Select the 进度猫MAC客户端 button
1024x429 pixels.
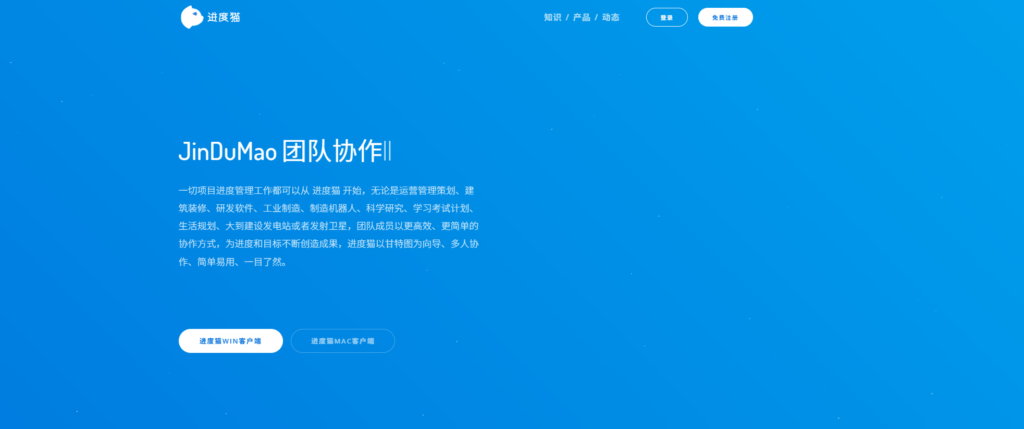pos(342,341)
